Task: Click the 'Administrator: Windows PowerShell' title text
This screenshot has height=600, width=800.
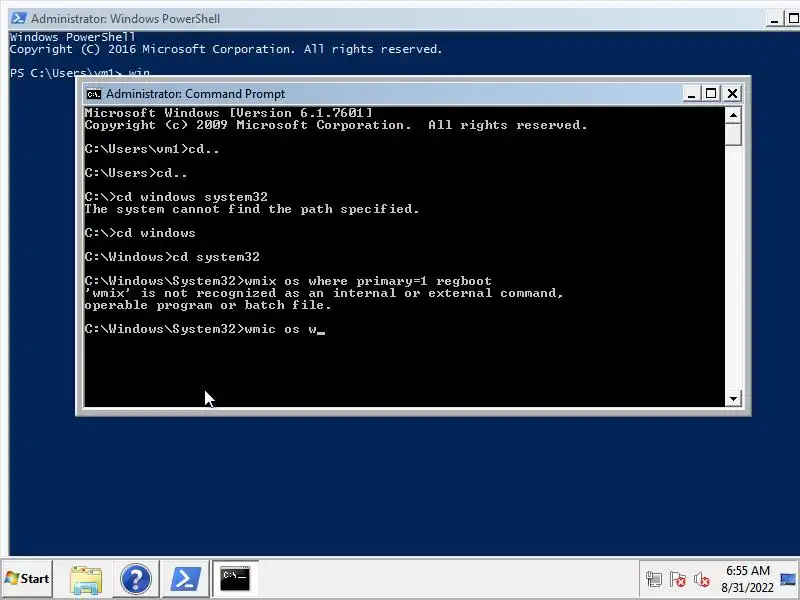Action: tap(126, 19)
